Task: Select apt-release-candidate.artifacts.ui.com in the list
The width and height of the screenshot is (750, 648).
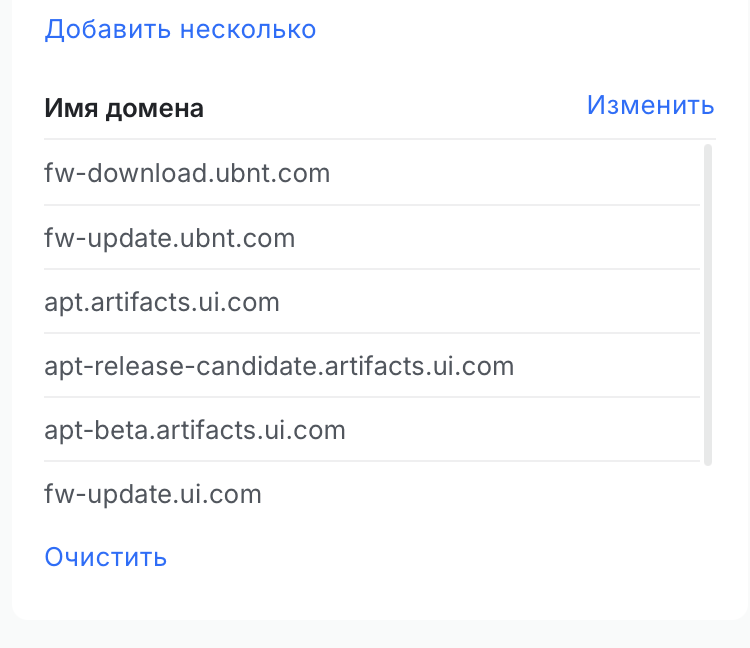Action: tap(279, 366)
